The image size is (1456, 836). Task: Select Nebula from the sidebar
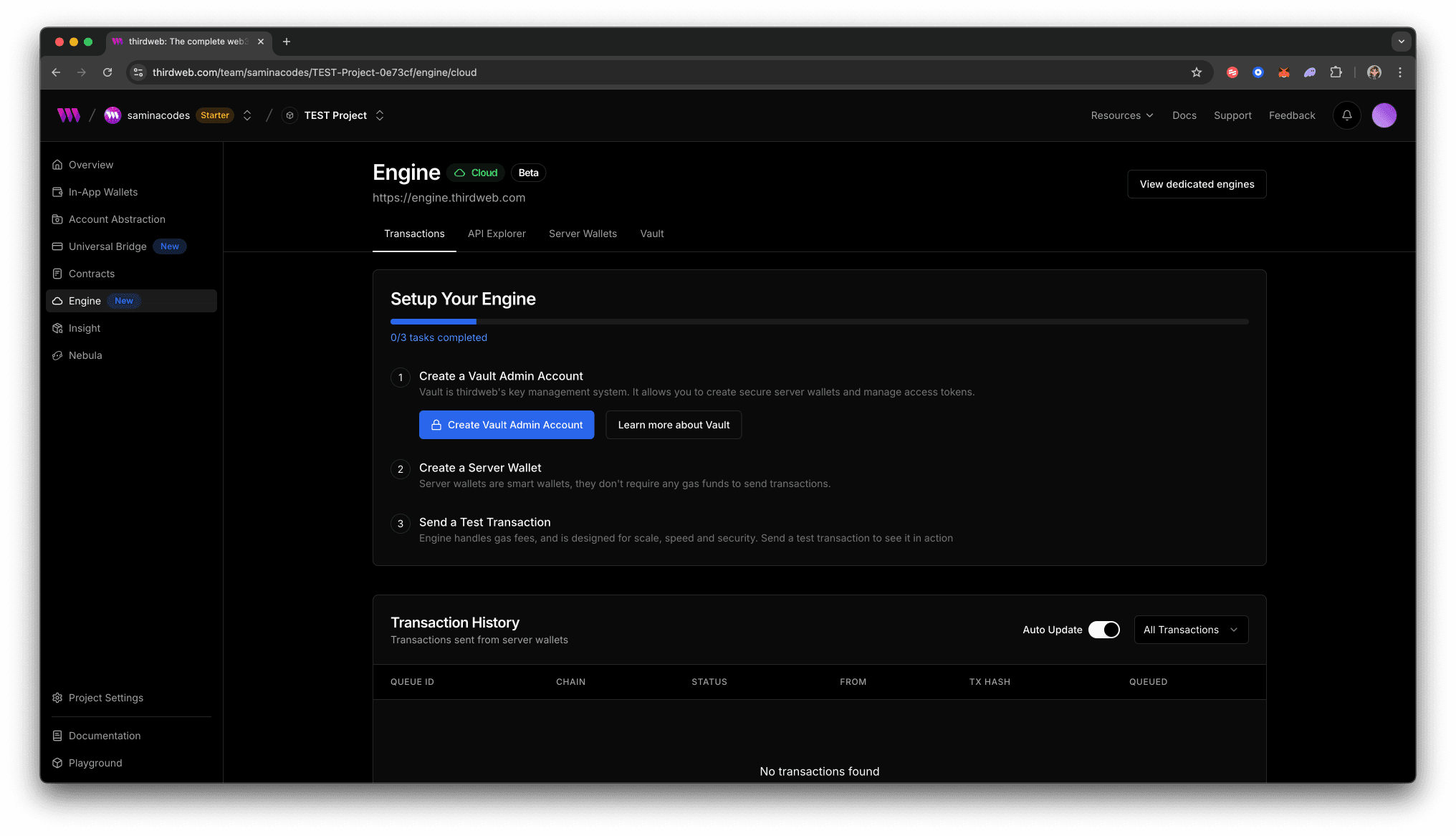[85, 355]
